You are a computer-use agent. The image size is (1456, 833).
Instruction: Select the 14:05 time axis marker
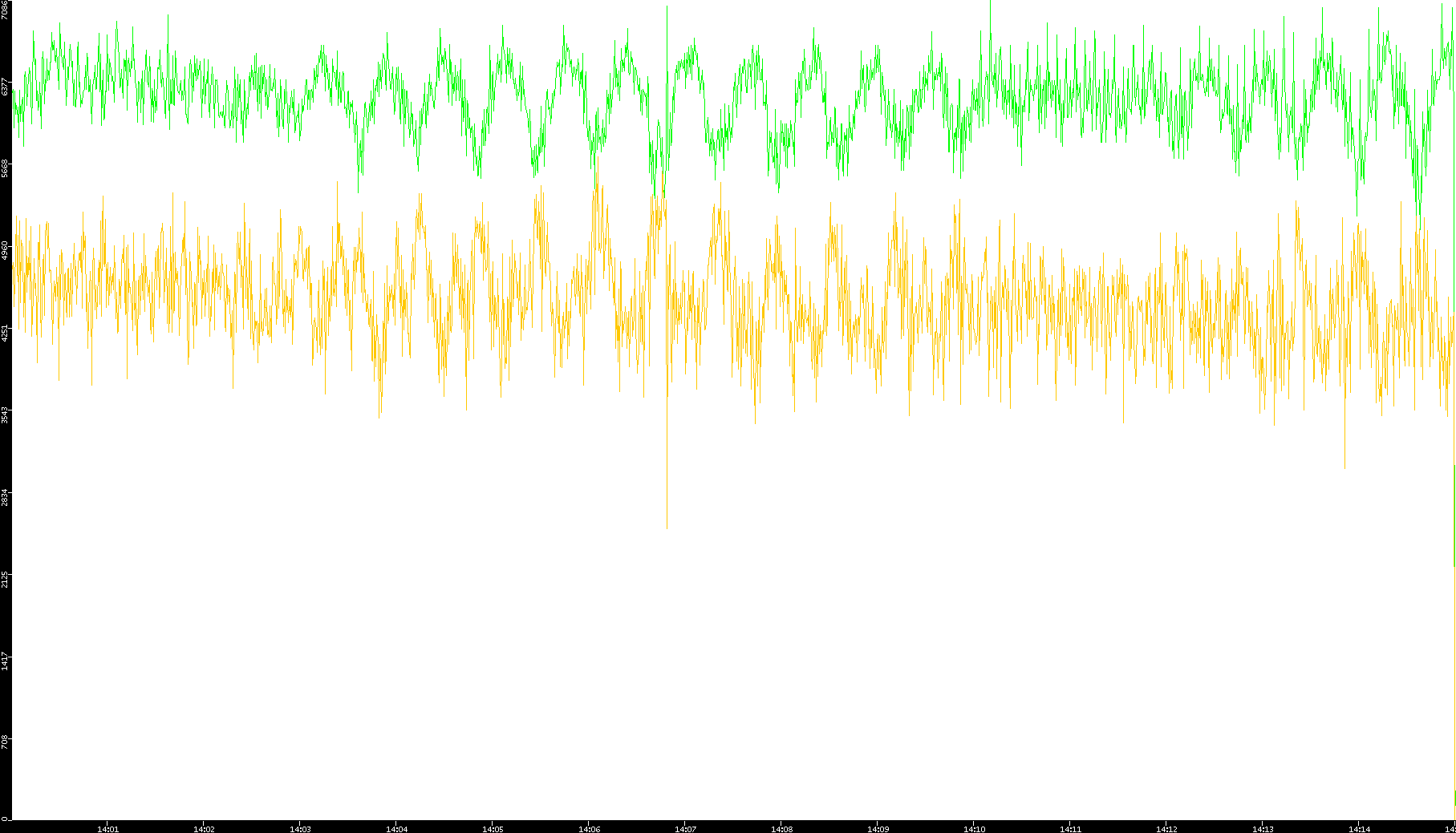(493, 829)
